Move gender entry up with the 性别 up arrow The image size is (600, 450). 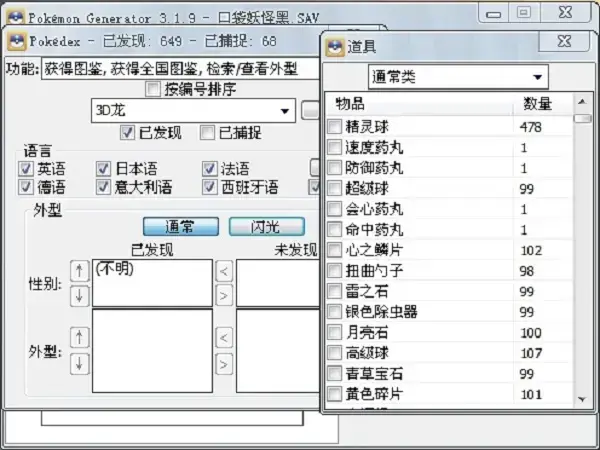(80, 271)
